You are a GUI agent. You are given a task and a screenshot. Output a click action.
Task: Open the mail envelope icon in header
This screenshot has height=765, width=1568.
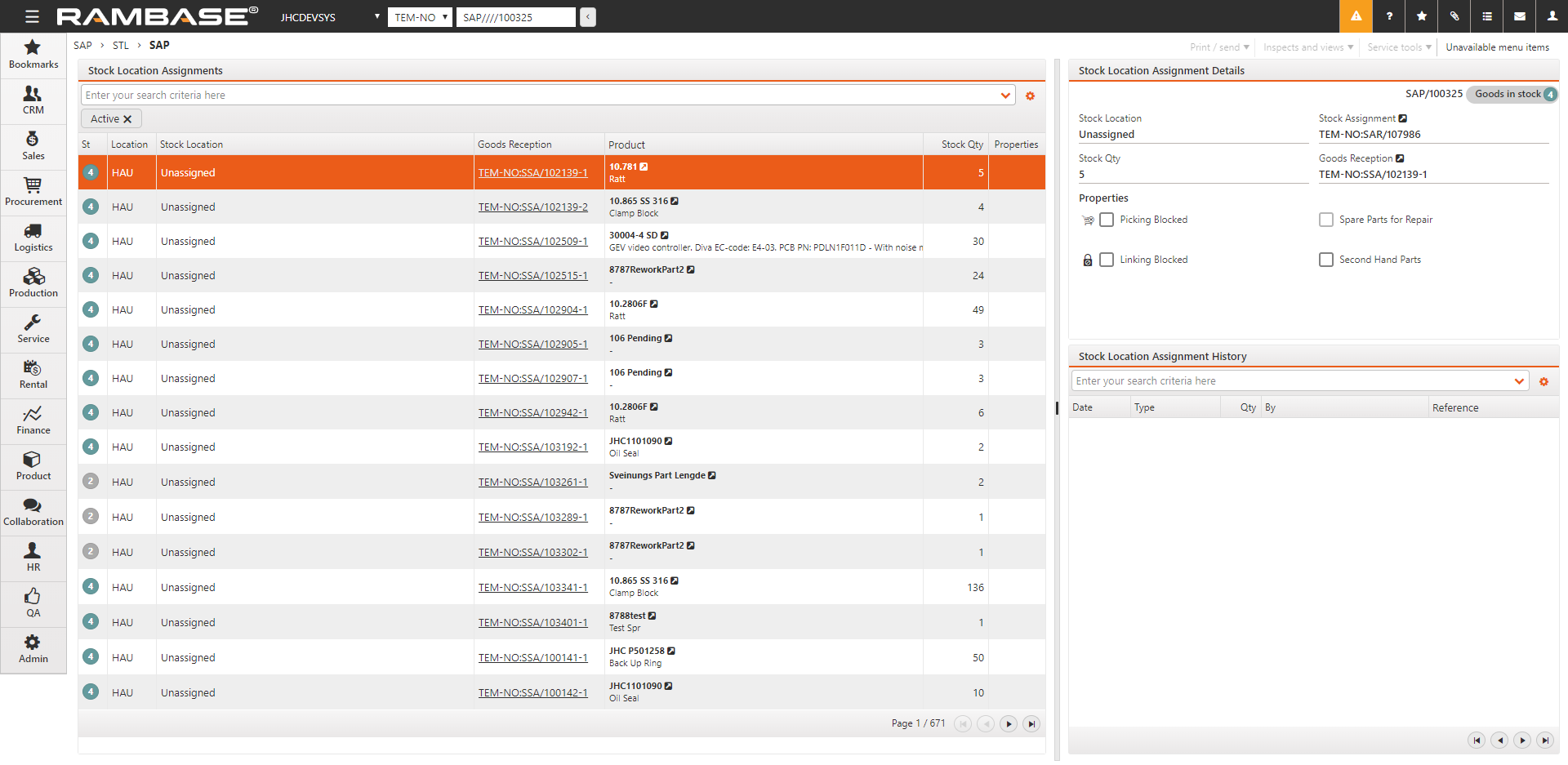point(1520,16)
